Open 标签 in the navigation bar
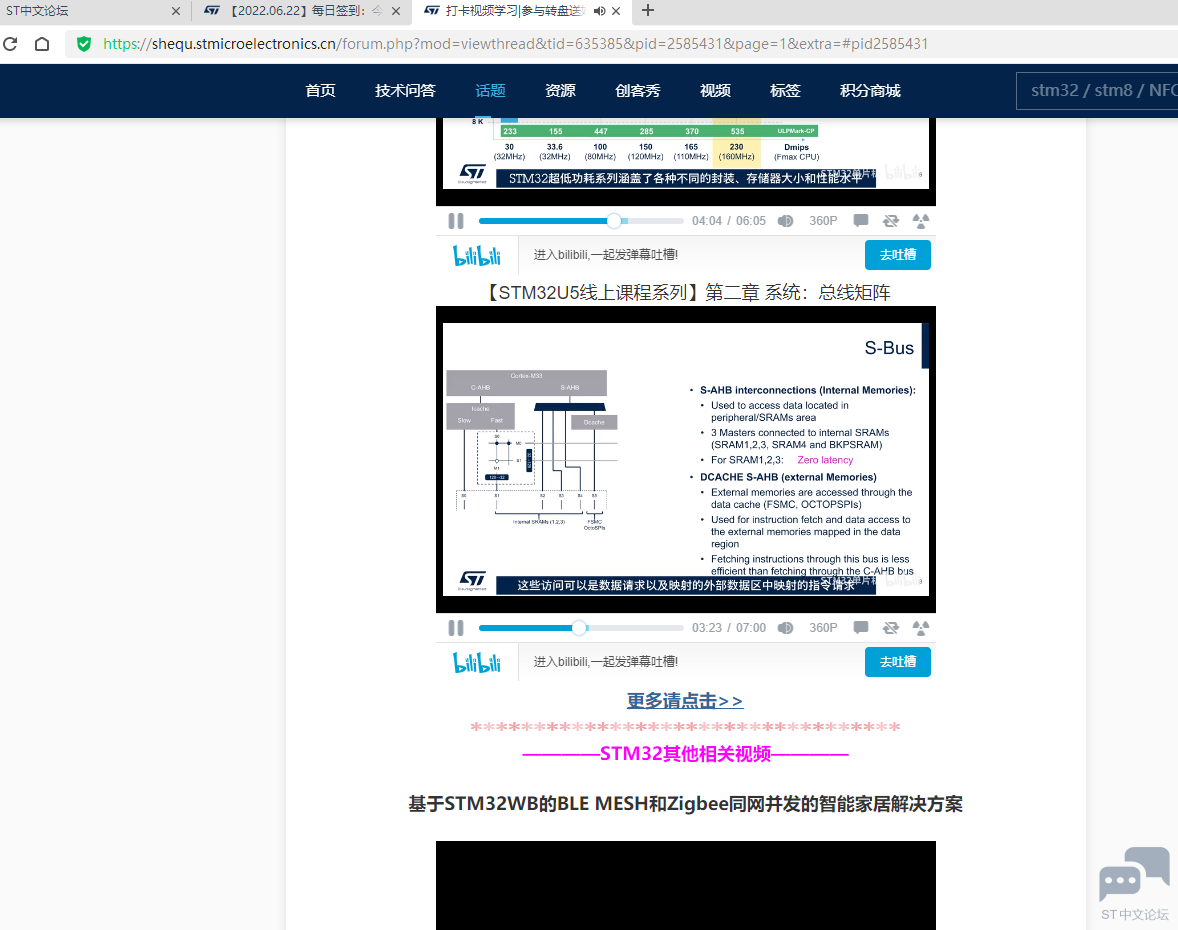Image resolution: width=1178 pixels, height=930 pixels. click(x=785, y=91)
